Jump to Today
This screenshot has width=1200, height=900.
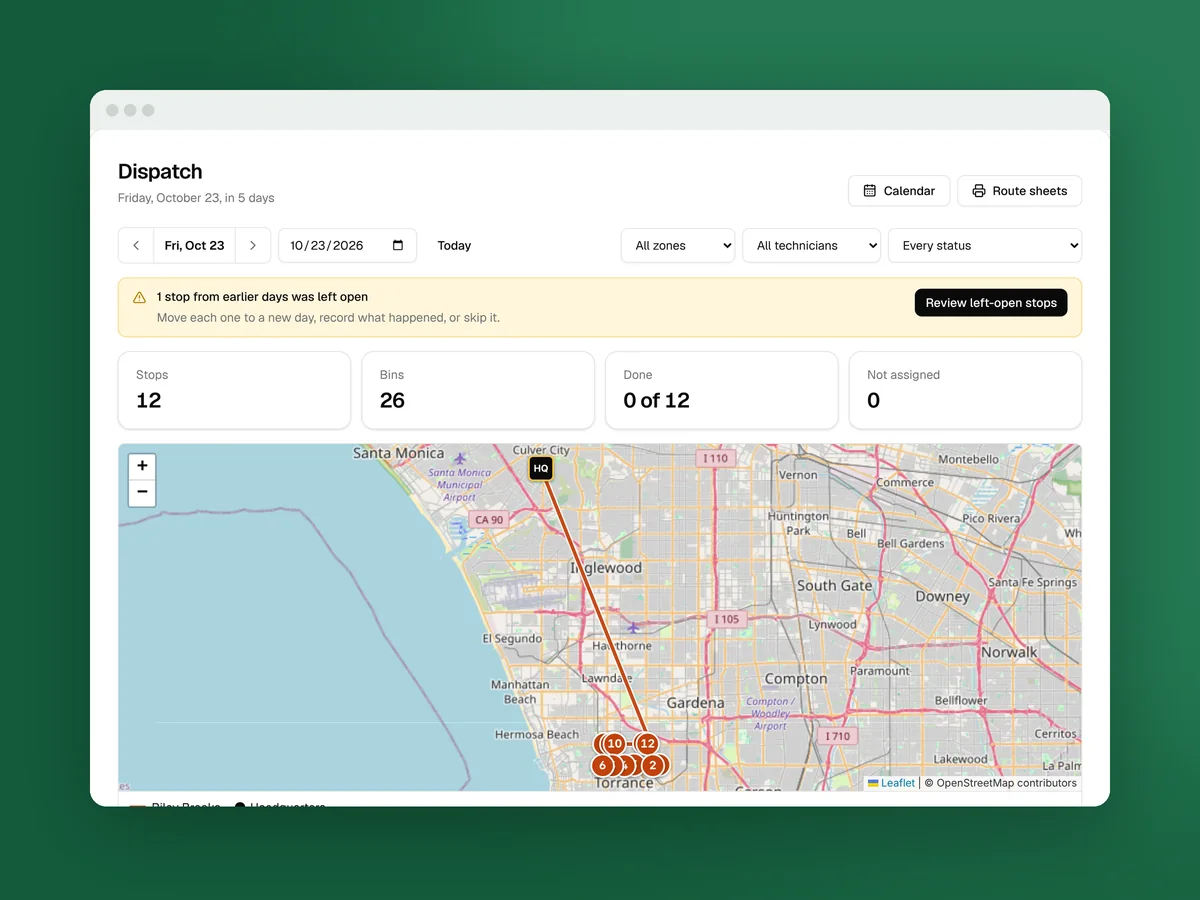coord(454,246)
